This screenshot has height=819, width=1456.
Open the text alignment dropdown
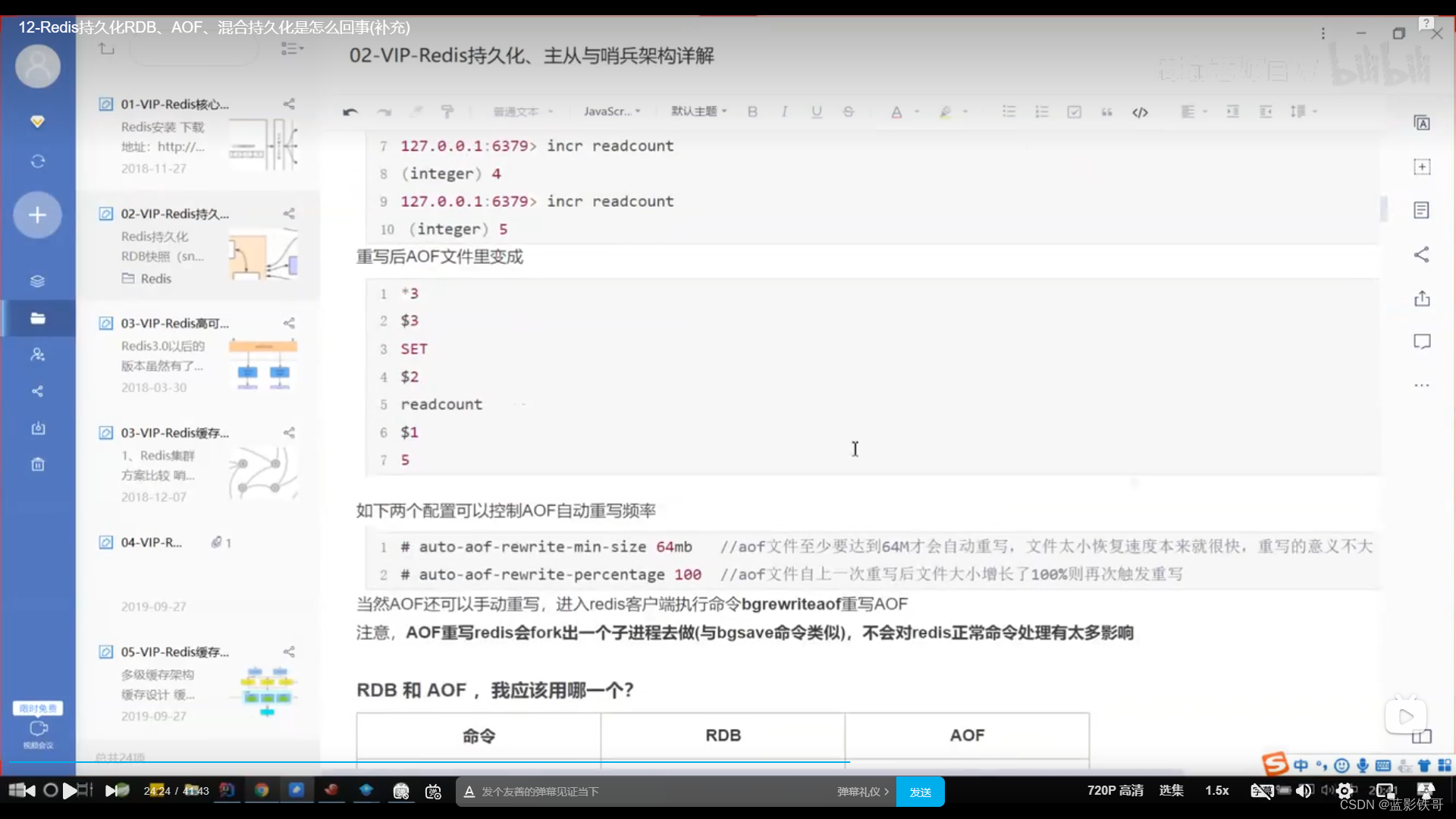1194,111
